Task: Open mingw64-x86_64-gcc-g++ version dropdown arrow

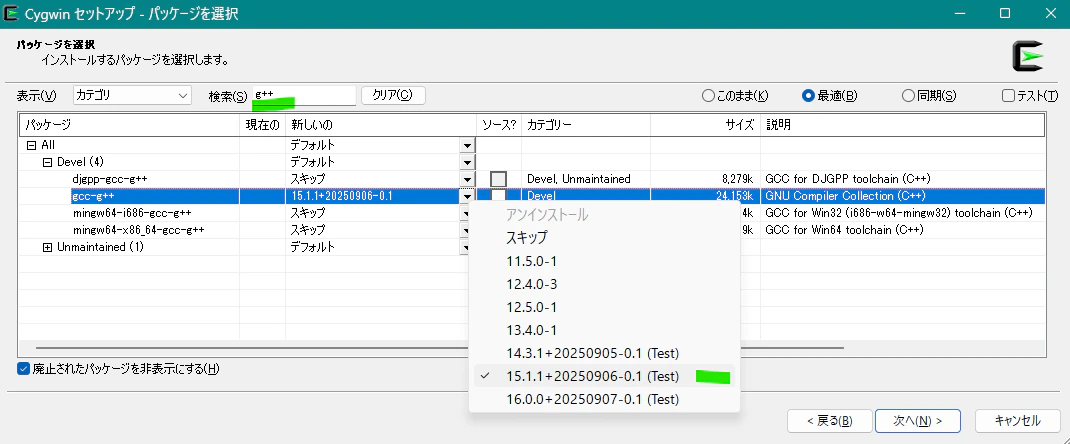Action: [x=465, y=231]
